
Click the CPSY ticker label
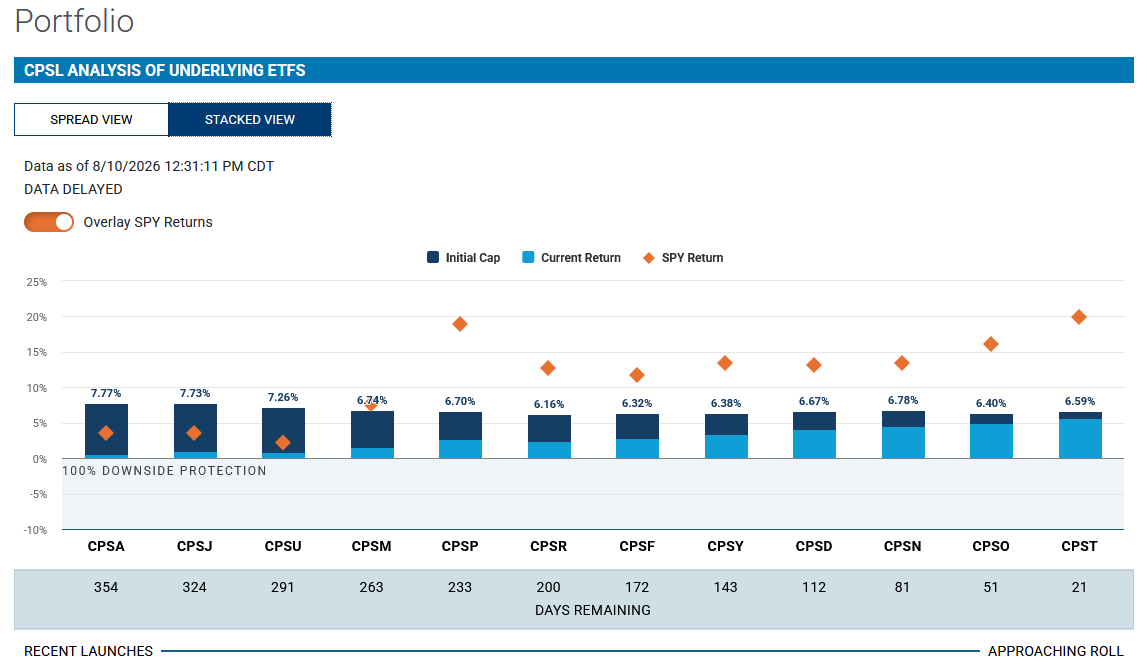(x=726, y=546)
